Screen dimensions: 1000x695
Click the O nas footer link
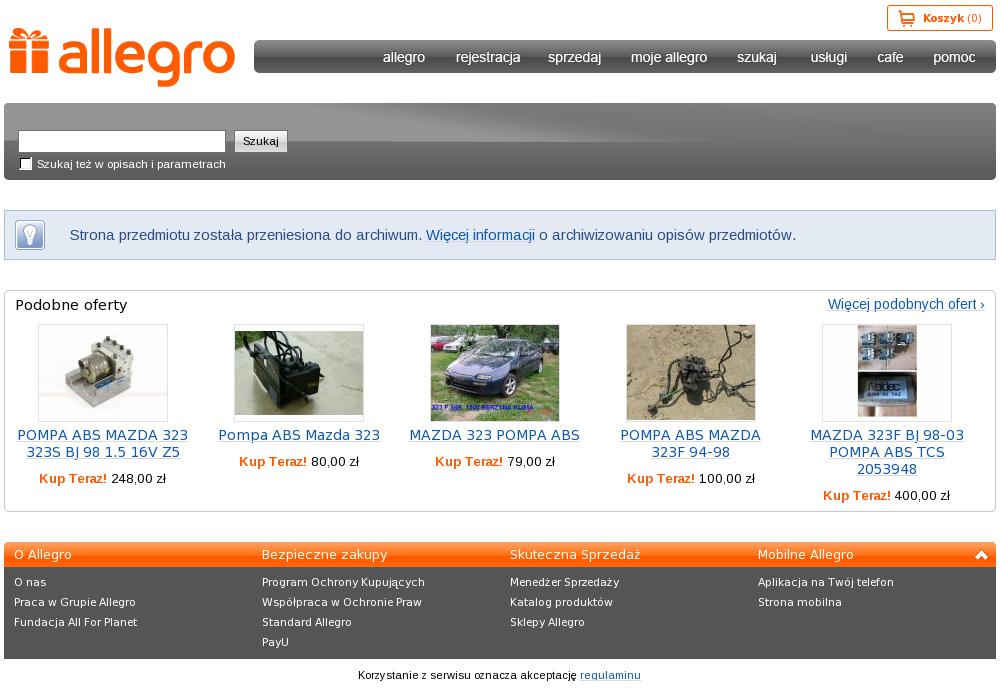[30, 582]
